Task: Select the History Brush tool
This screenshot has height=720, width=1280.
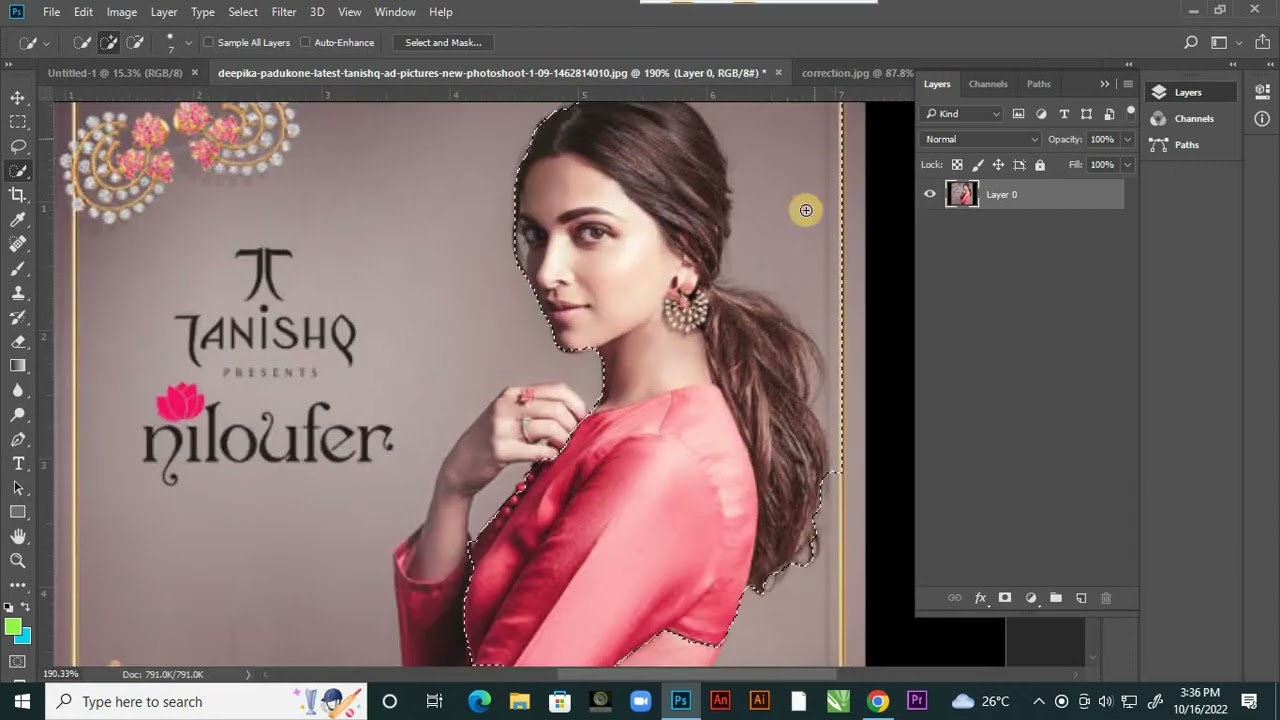Action: pyautogui.click(x=18, y=317)
